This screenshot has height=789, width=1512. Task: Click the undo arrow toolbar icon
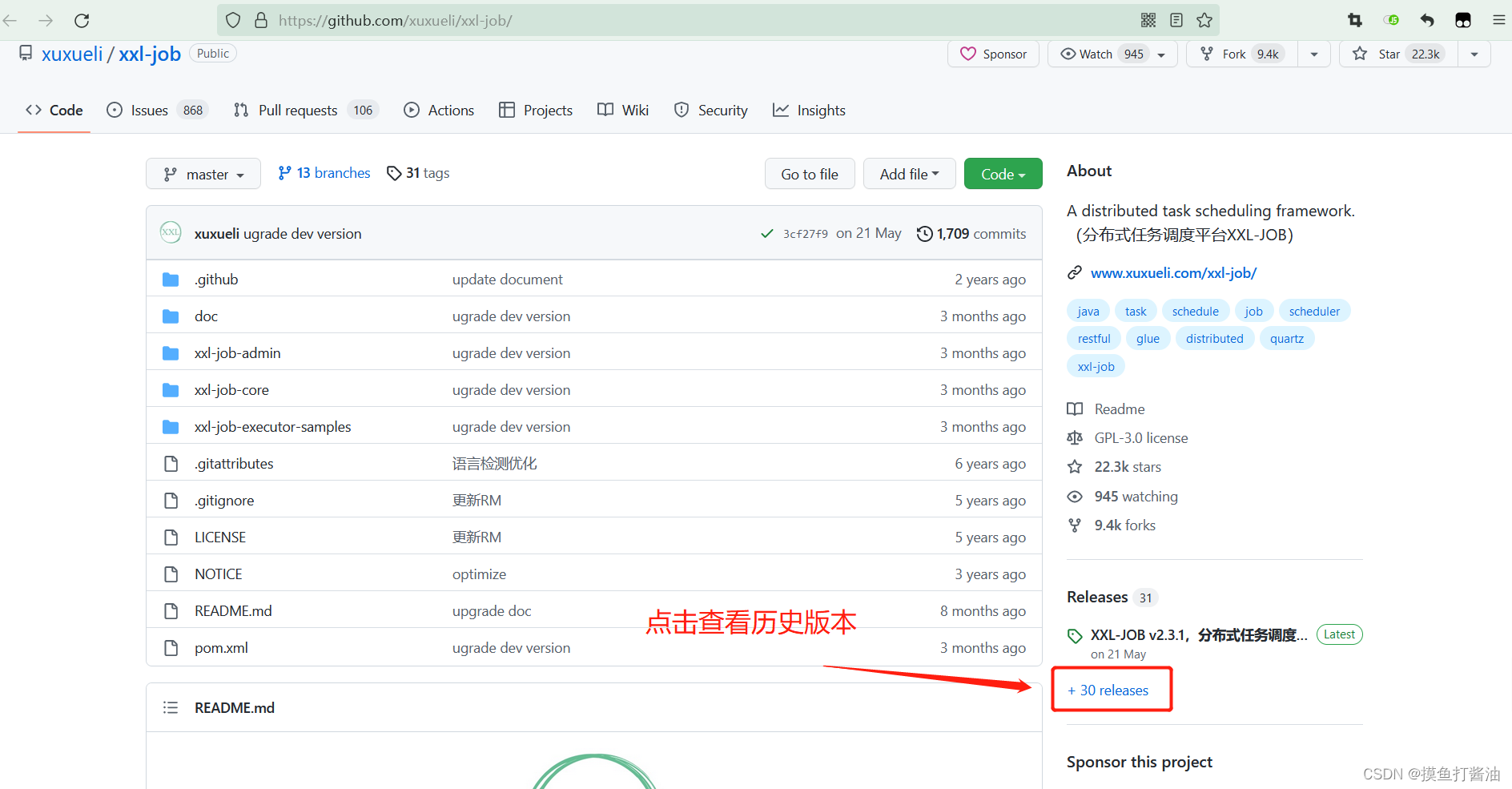1427,20
